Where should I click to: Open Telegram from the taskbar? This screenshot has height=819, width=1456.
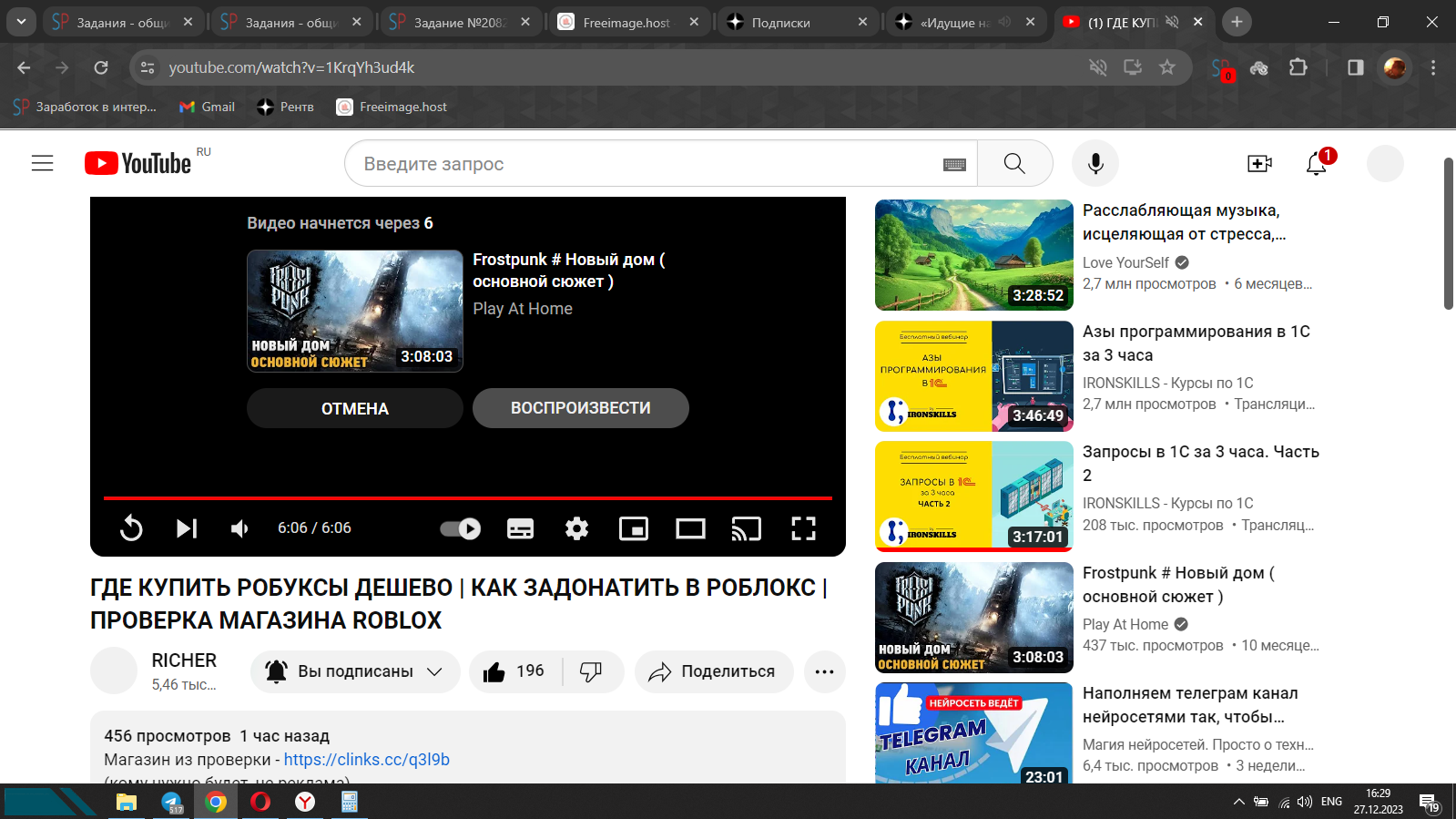coord(171,802)
